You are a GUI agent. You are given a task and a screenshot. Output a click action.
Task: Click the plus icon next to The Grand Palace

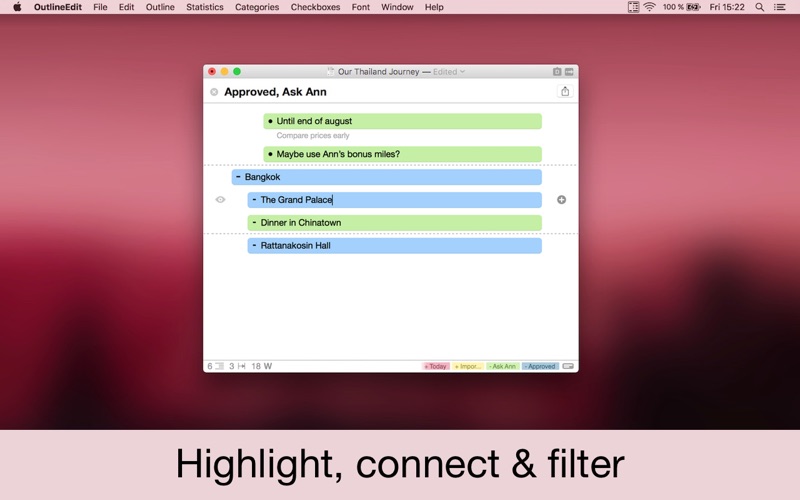pos(561,199)
